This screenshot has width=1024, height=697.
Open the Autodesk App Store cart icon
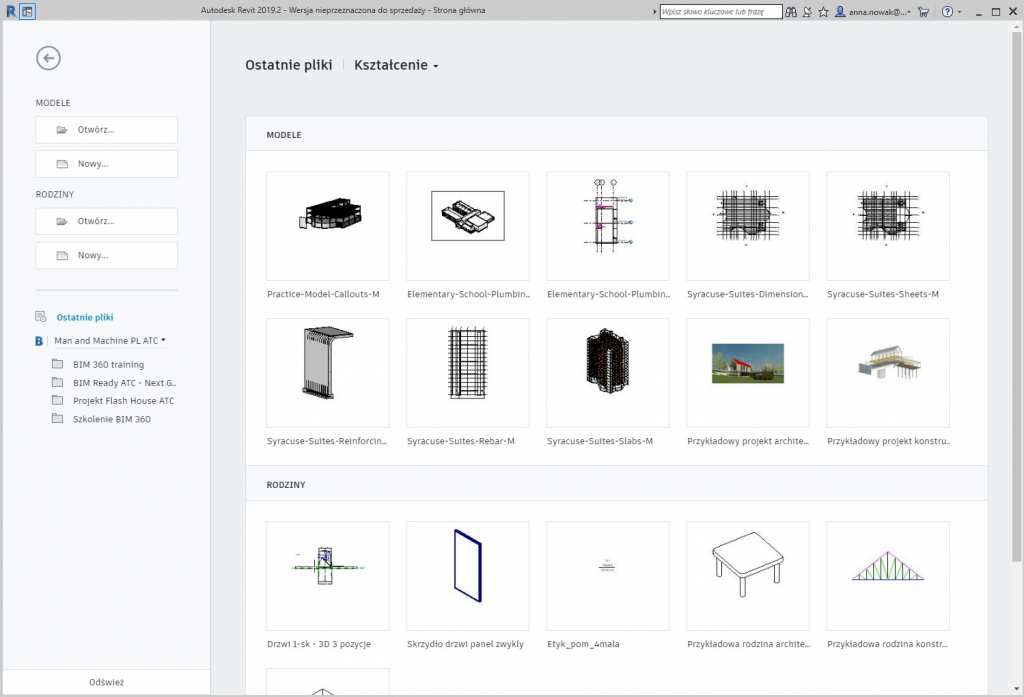923,12
